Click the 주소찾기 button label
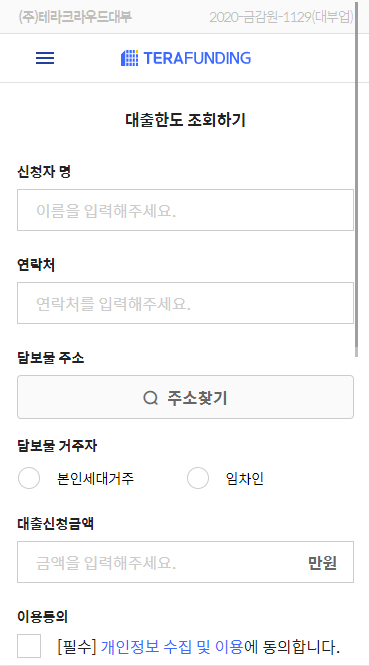369x666 pixels. click(197, 398)
